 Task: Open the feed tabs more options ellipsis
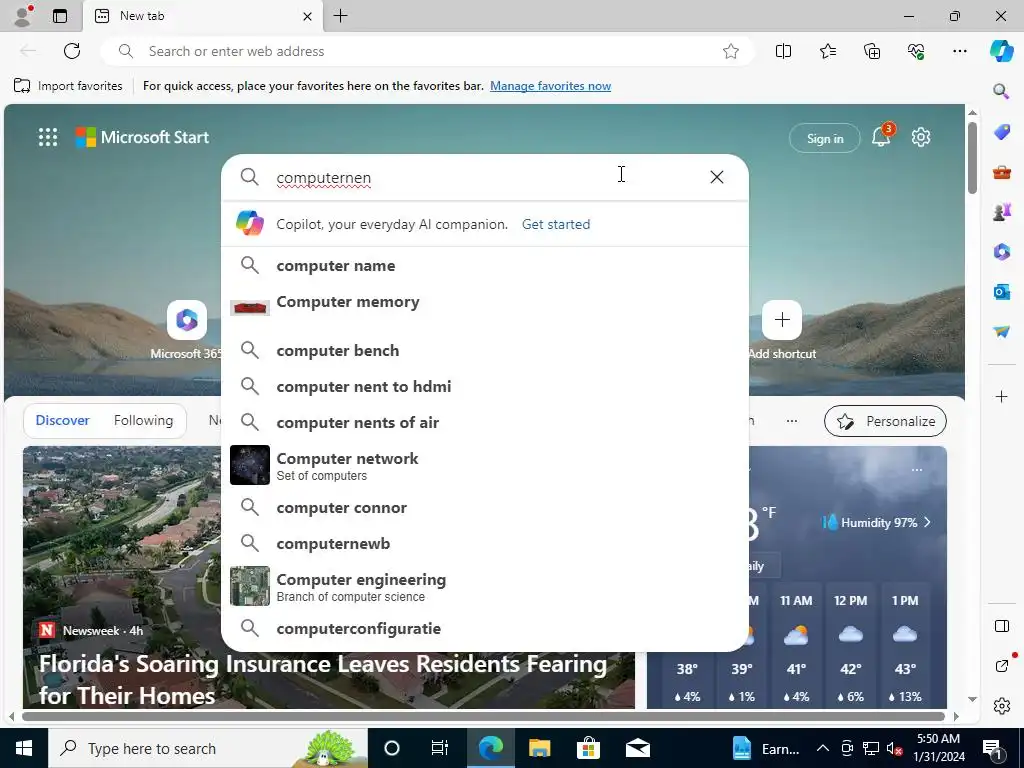[792, 421]
